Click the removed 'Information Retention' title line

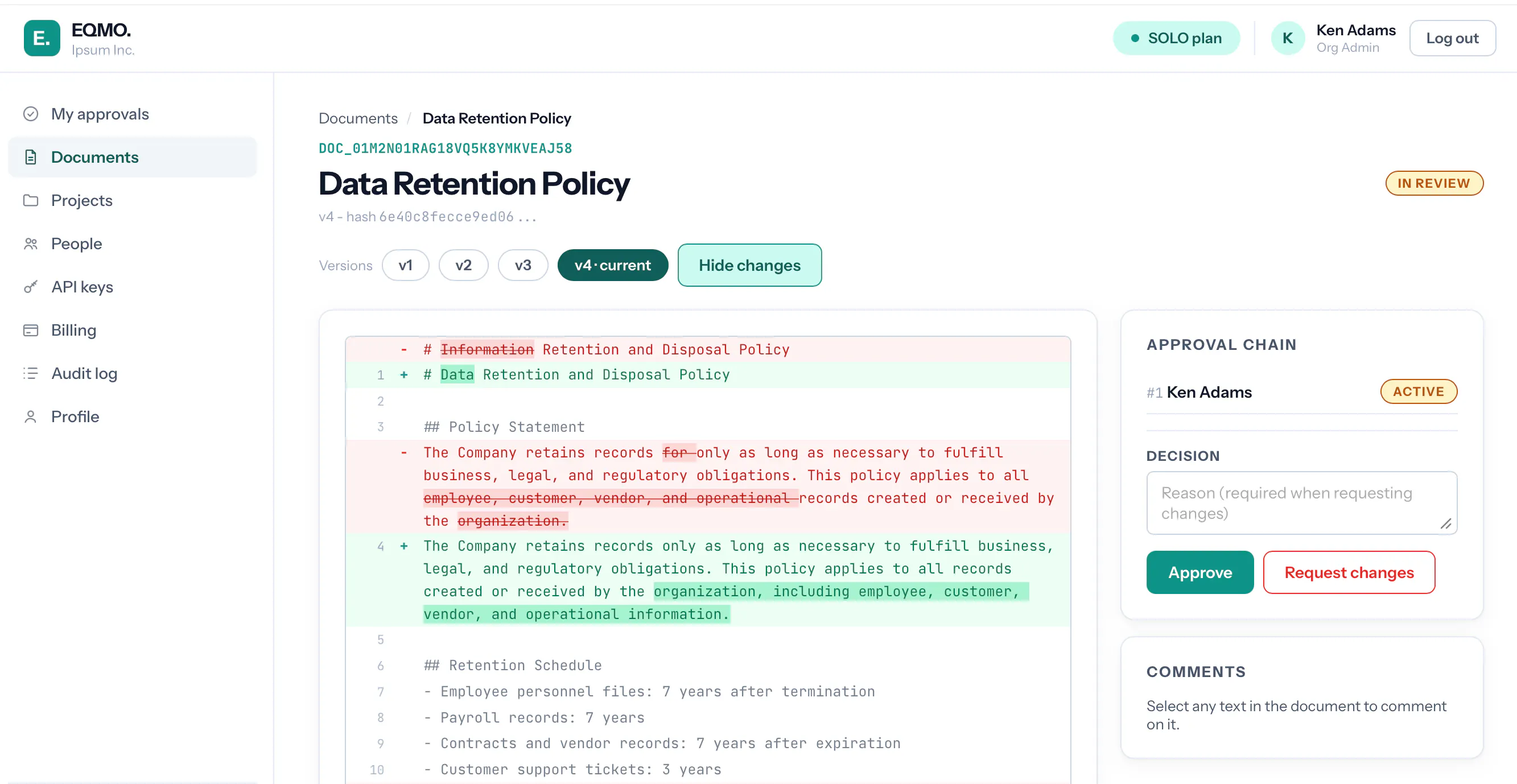point(707,350)
